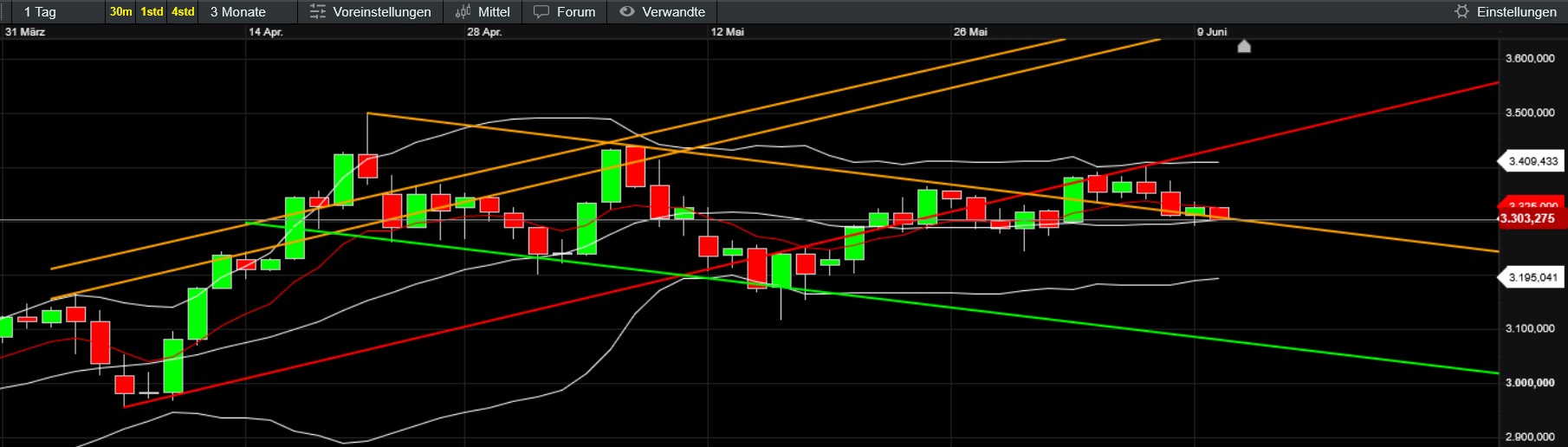Switch chart to the 30m interval

[x=120, y=12]
